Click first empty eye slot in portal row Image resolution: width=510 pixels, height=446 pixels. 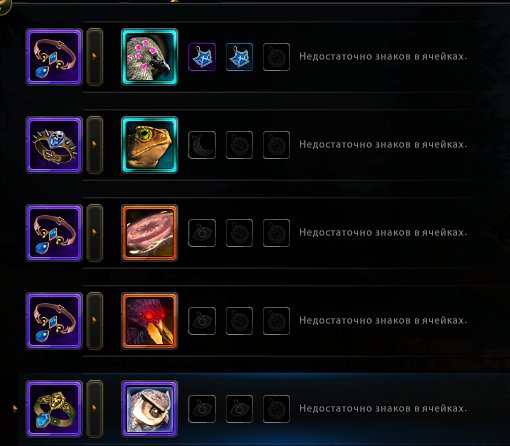(x=202, y=233)
